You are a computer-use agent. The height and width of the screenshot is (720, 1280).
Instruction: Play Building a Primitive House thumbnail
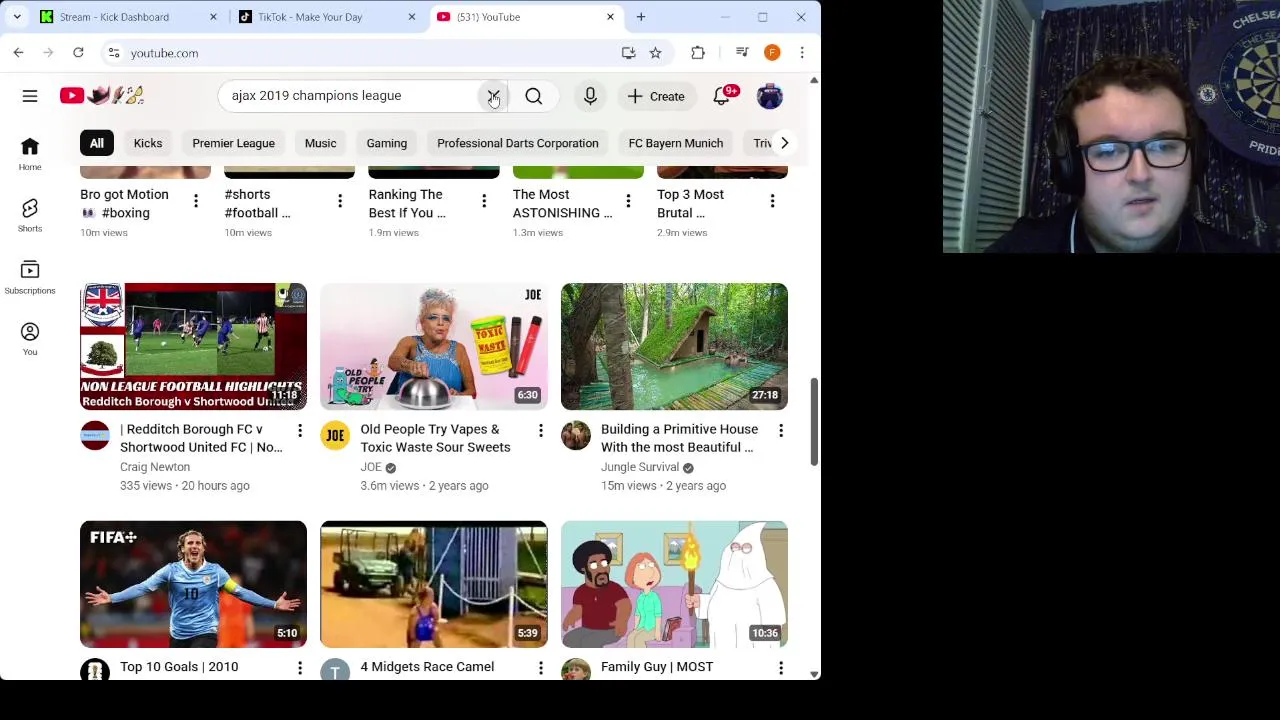[x=674, y=346]
